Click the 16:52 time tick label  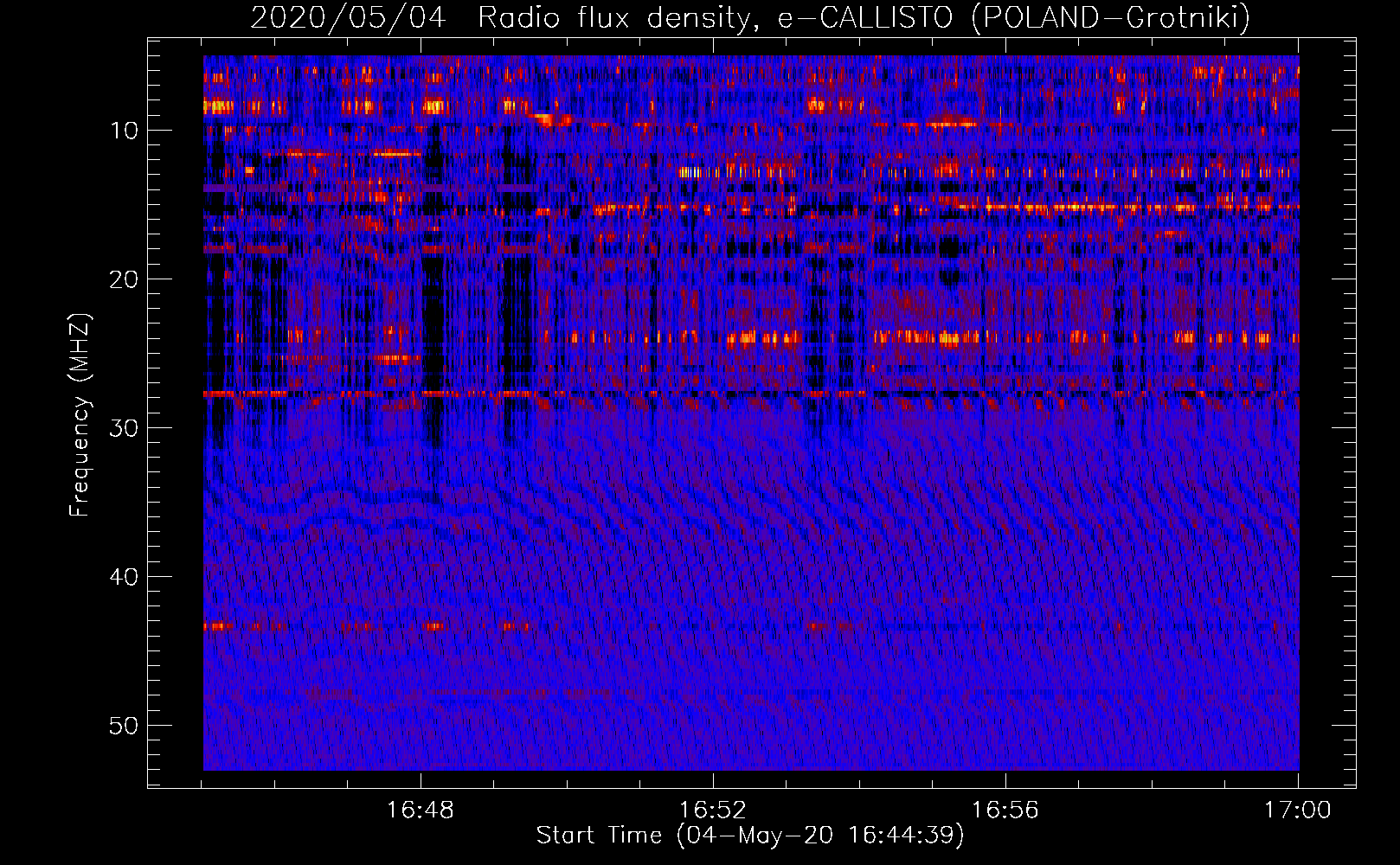coord(713,811)
